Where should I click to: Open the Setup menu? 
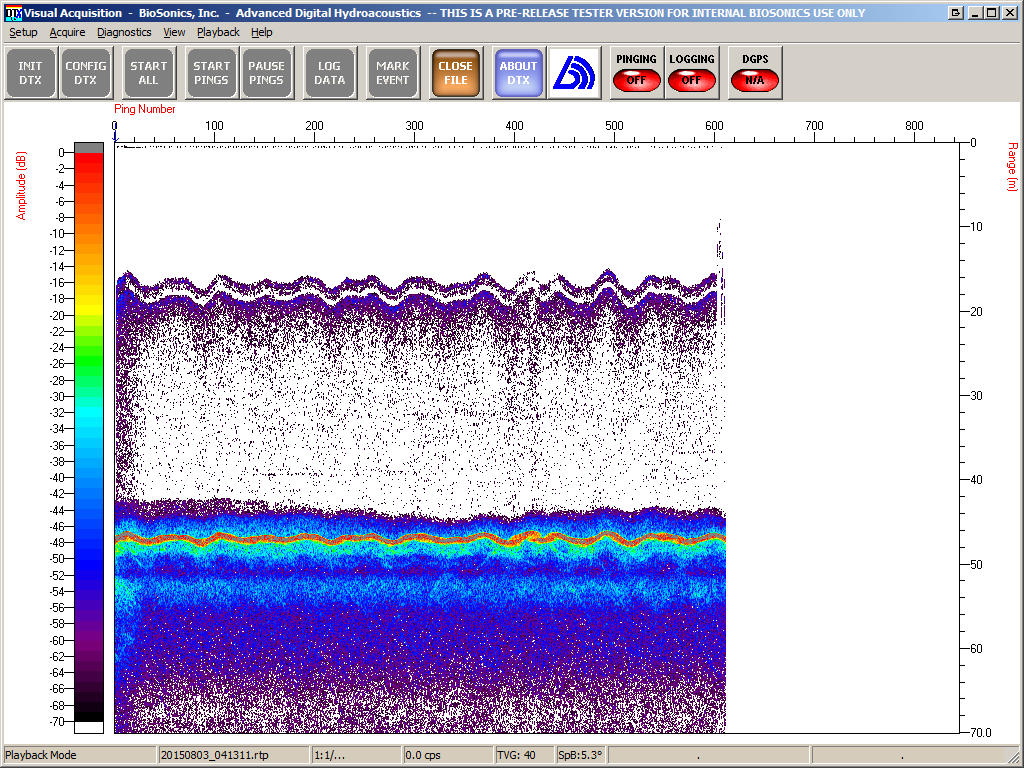[23, 32]
